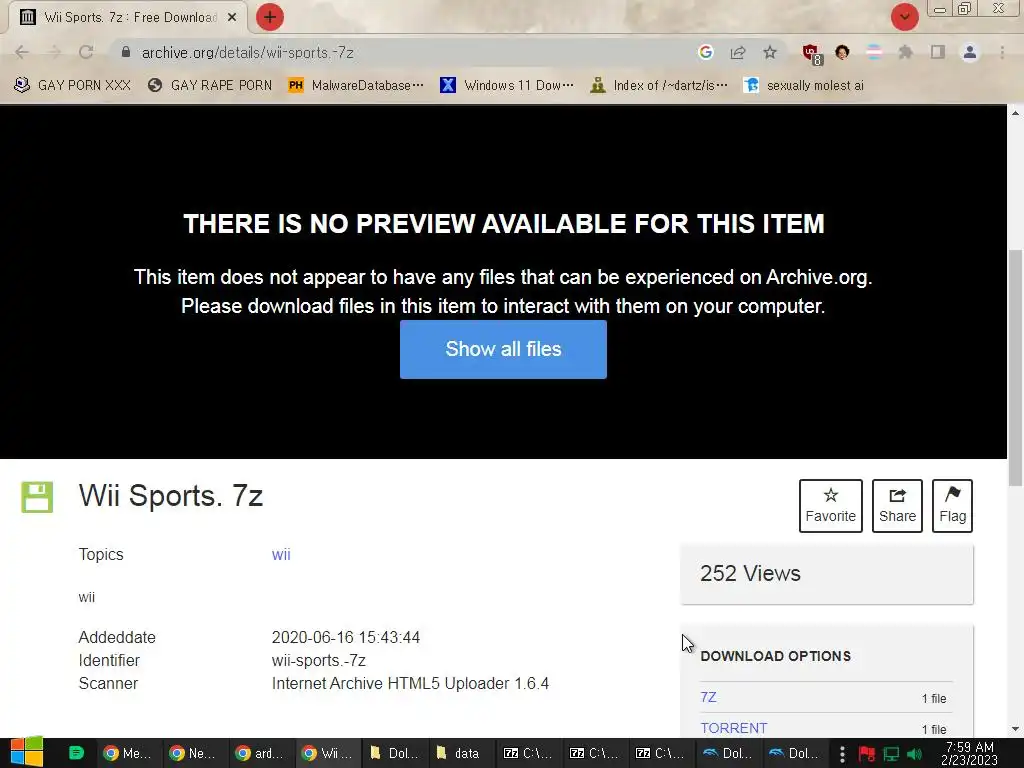Open the uBlock Origin extension icon
Viewport: 1024px width, 768px height.
812,54
